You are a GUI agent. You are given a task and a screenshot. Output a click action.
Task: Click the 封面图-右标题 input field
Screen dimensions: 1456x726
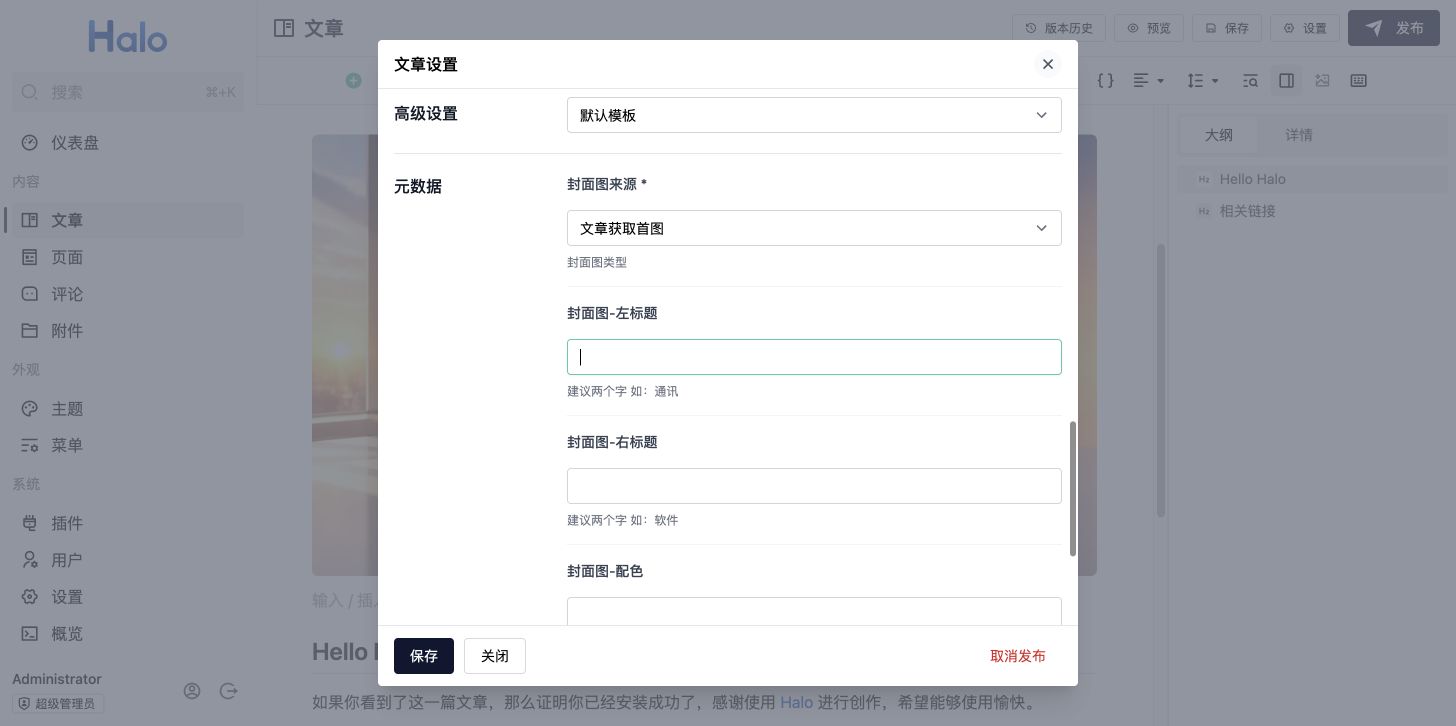[814, 486]
